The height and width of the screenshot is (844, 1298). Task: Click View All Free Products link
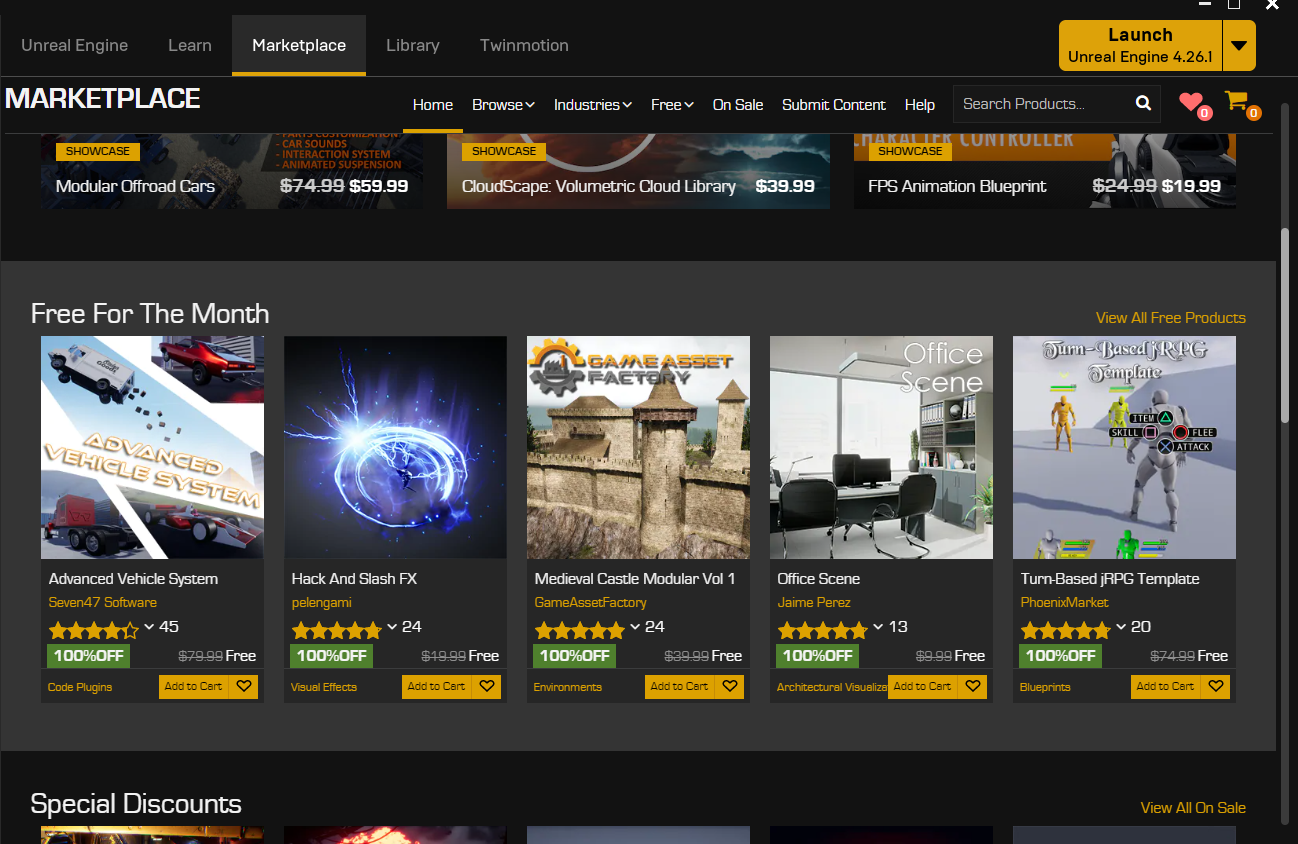point(1171,318)
